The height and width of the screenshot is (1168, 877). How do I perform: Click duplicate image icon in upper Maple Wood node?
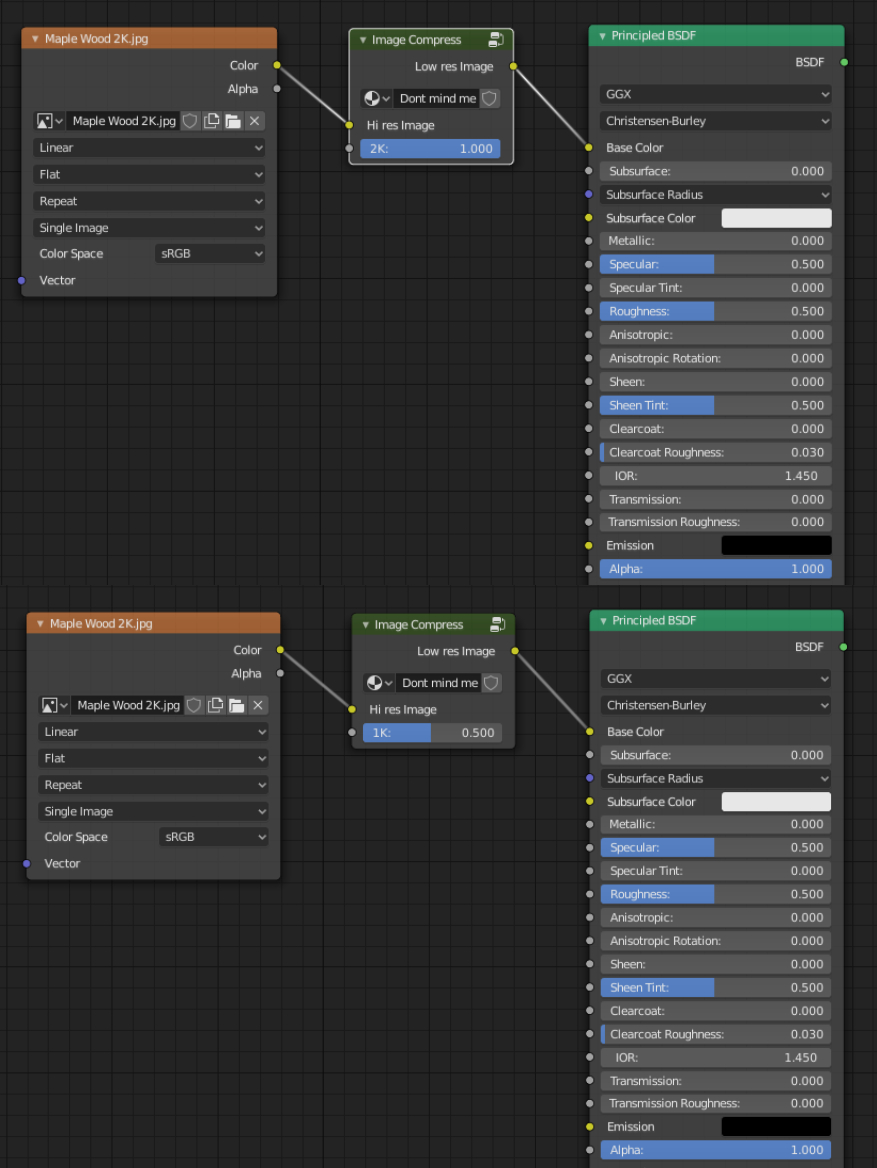[x=212, y=121]
